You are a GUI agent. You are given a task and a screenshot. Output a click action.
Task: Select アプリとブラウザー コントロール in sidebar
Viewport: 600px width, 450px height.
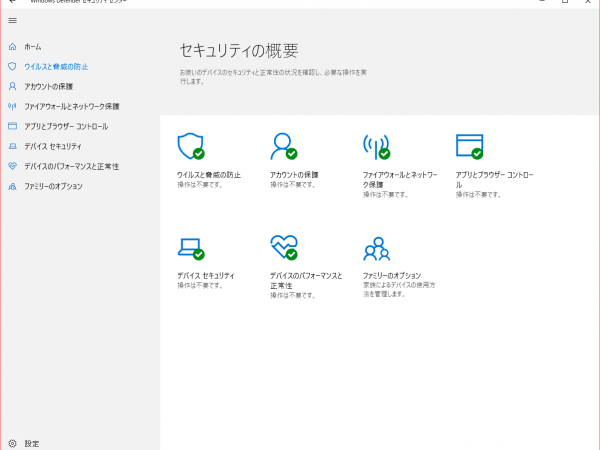(66, 126)
